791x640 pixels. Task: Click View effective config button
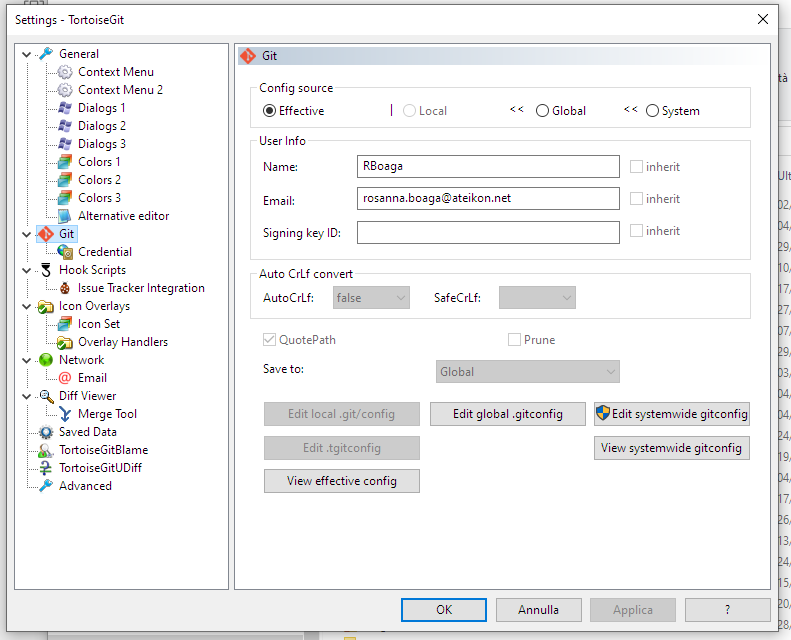click(341, 481)
